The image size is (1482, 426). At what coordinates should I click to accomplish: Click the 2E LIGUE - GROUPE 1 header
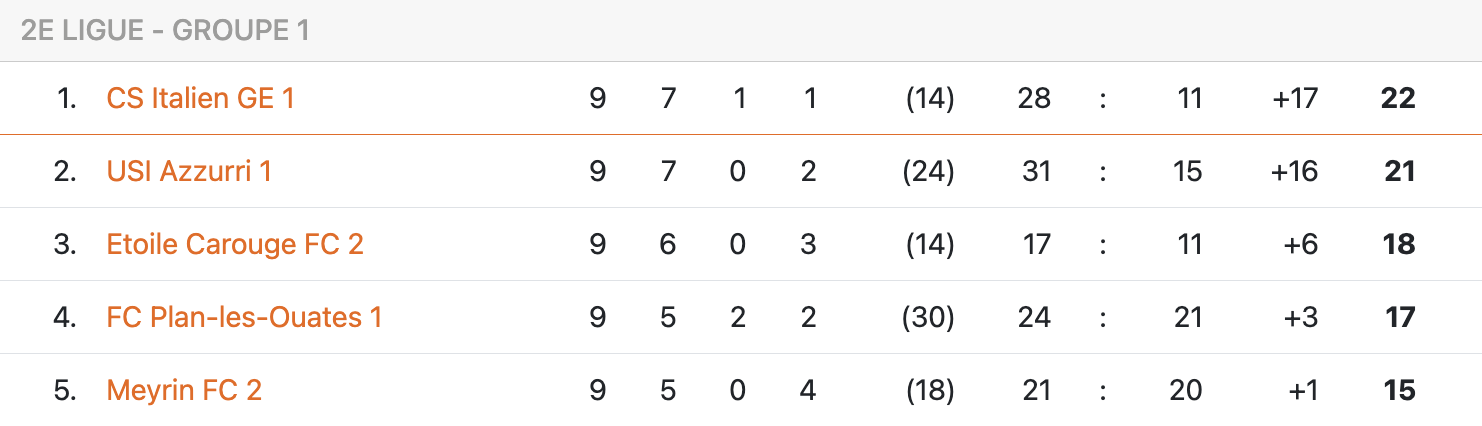point(165,31)
